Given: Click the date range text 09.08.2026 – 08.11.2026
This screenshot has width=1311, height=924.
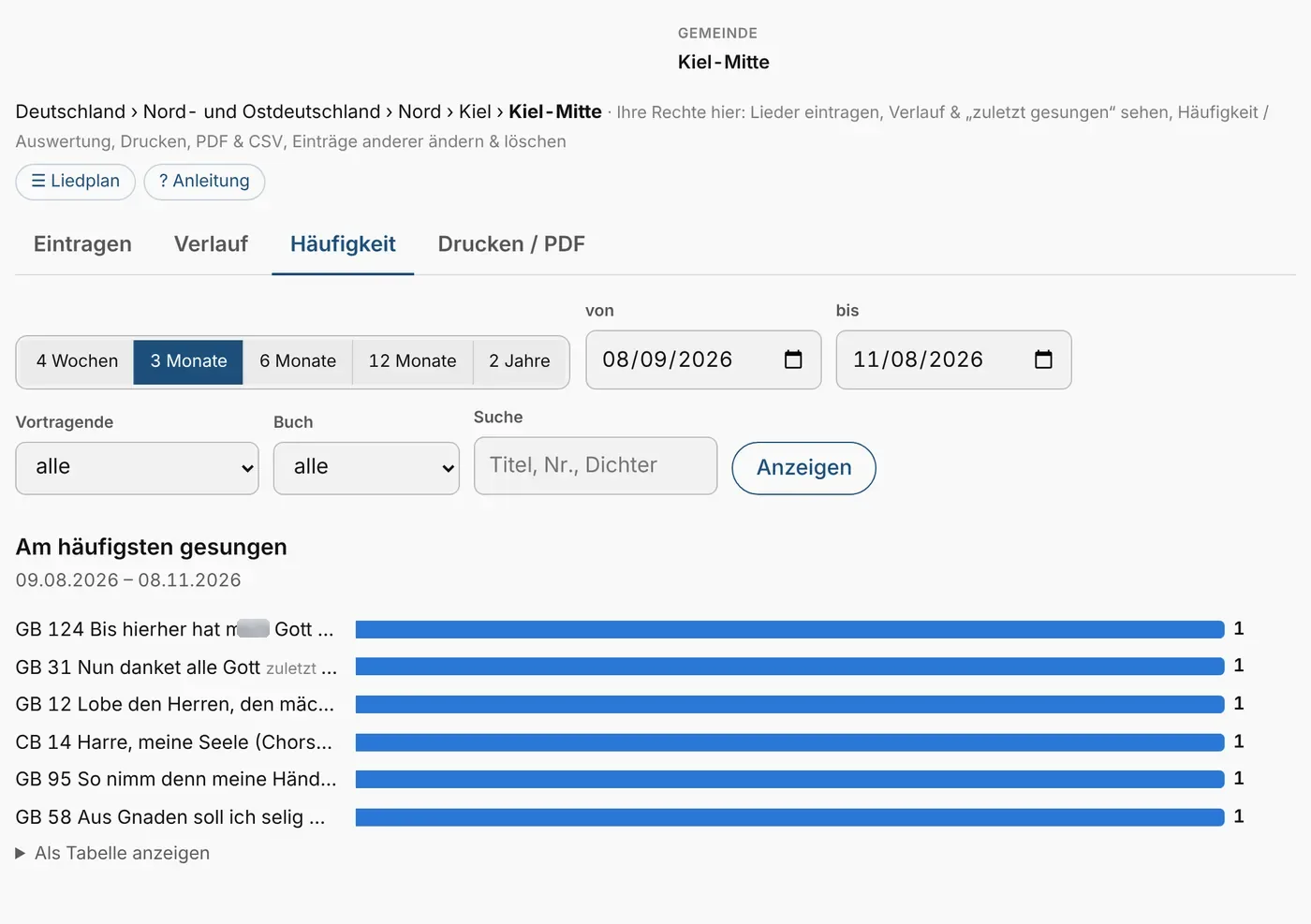Looking at the screenshot, I should (128, 580).
